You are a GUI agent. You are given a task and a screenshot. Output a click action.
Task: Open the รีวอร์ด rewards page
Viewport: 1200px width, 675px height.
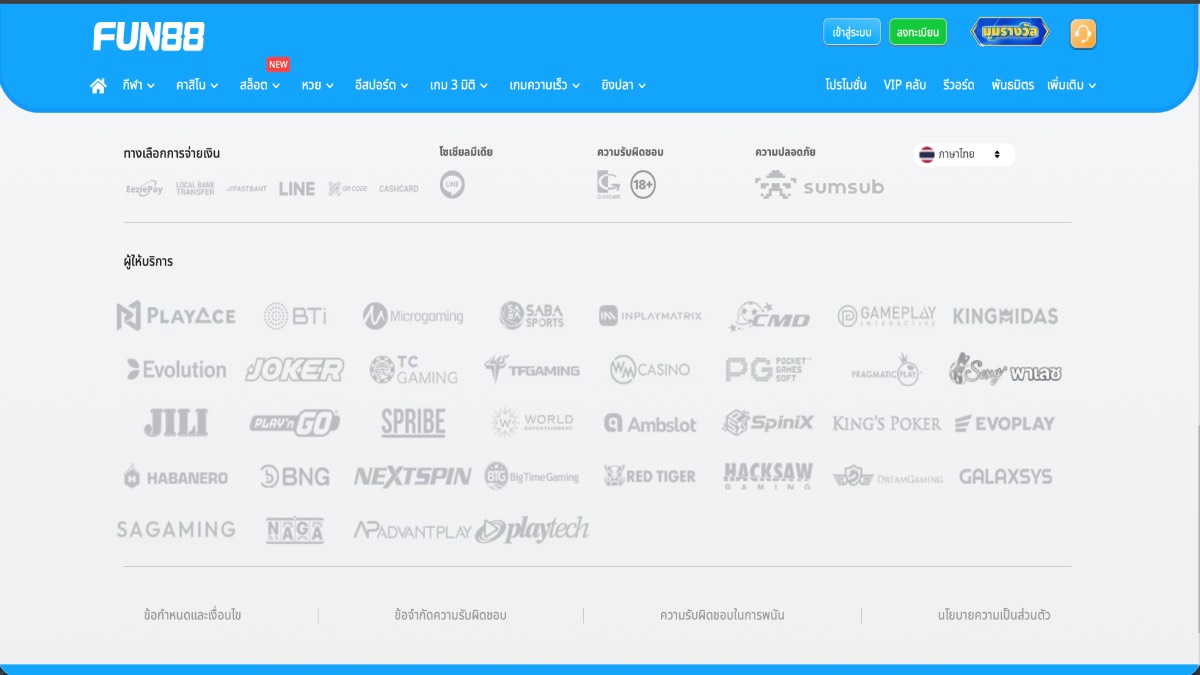[x=959, y=86]
